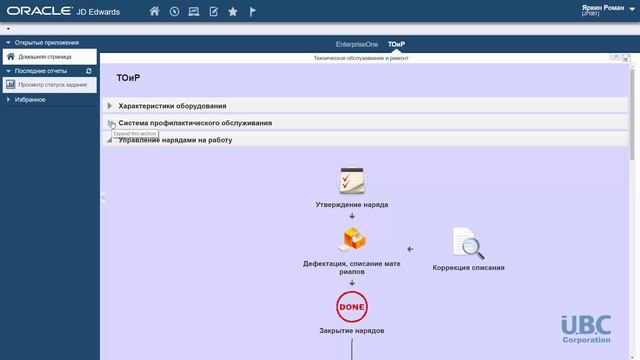Collapse the left sidebar splitter handle

pyautogui.click(x=103, y=198)
